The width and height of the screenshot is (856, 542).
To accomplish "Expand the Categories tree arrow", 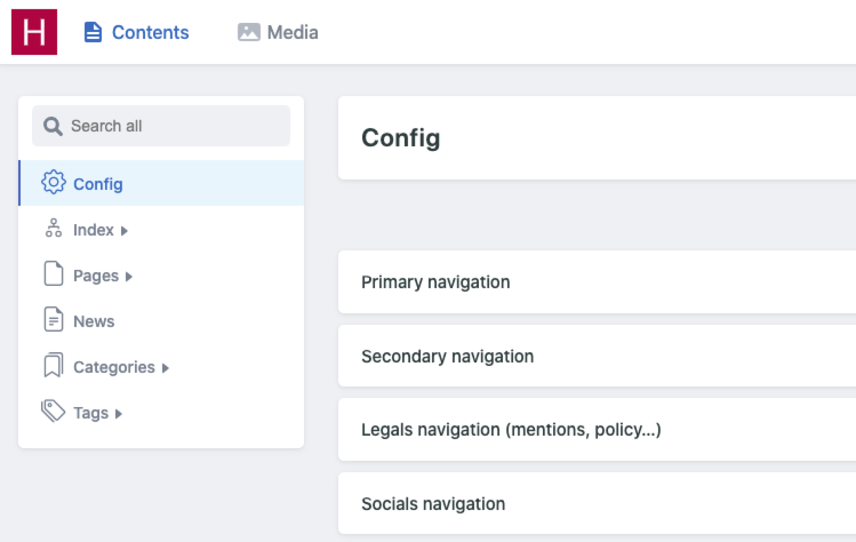I will (x=166, y=368).
